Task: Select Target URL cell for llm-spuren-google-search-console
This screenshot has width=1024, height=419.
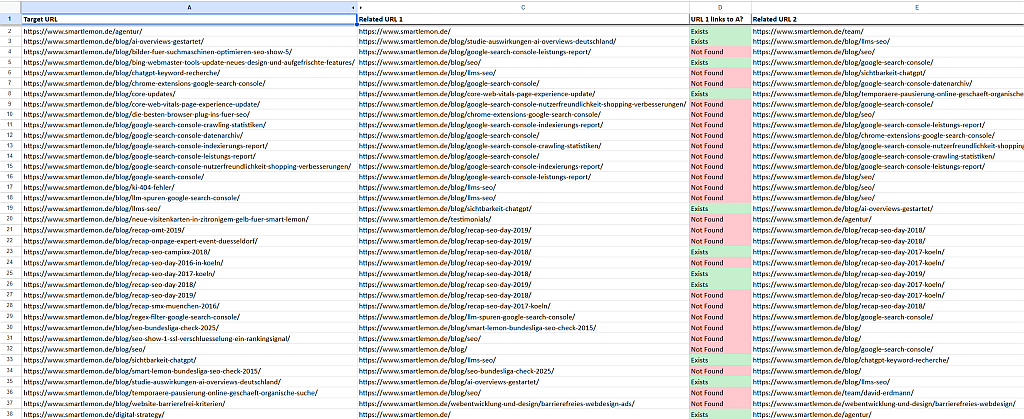Action: click(189, 198)
